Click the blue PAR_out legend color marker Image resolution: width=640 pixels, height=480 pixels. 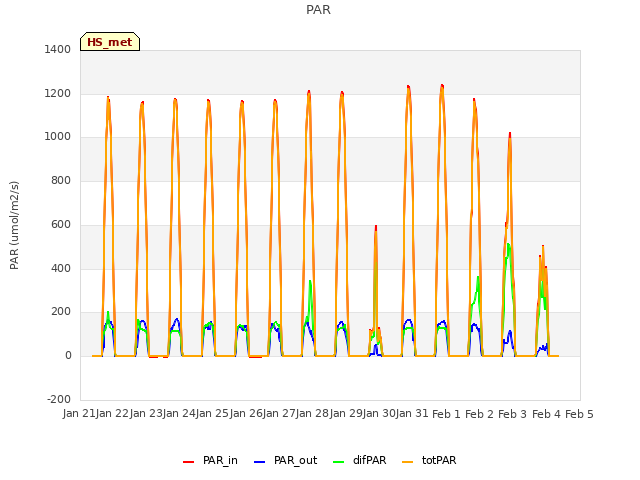tap(259, 462)
